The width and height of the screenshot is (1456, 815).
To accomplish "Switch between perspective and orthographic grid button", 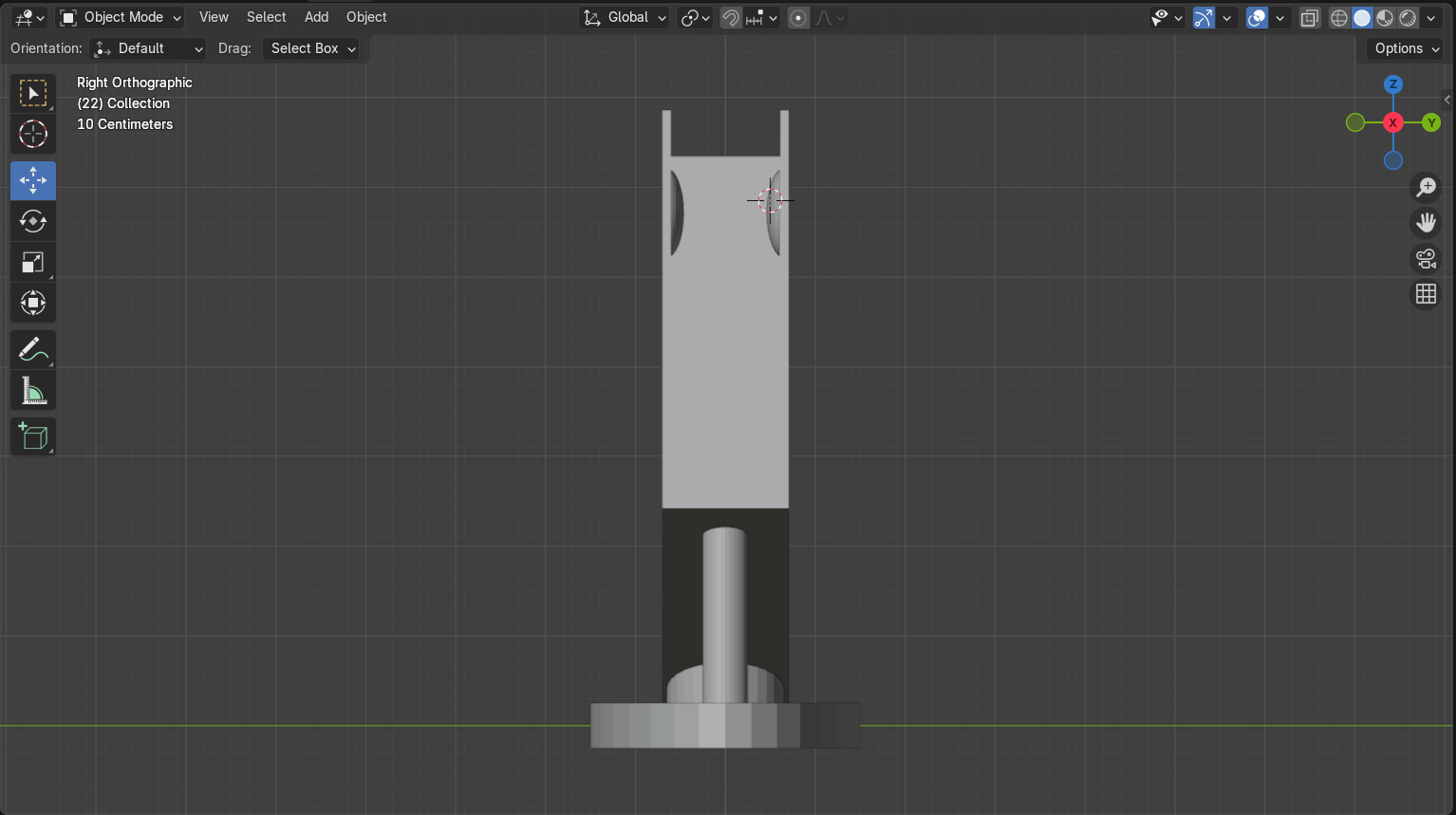I will (1426, 295).
